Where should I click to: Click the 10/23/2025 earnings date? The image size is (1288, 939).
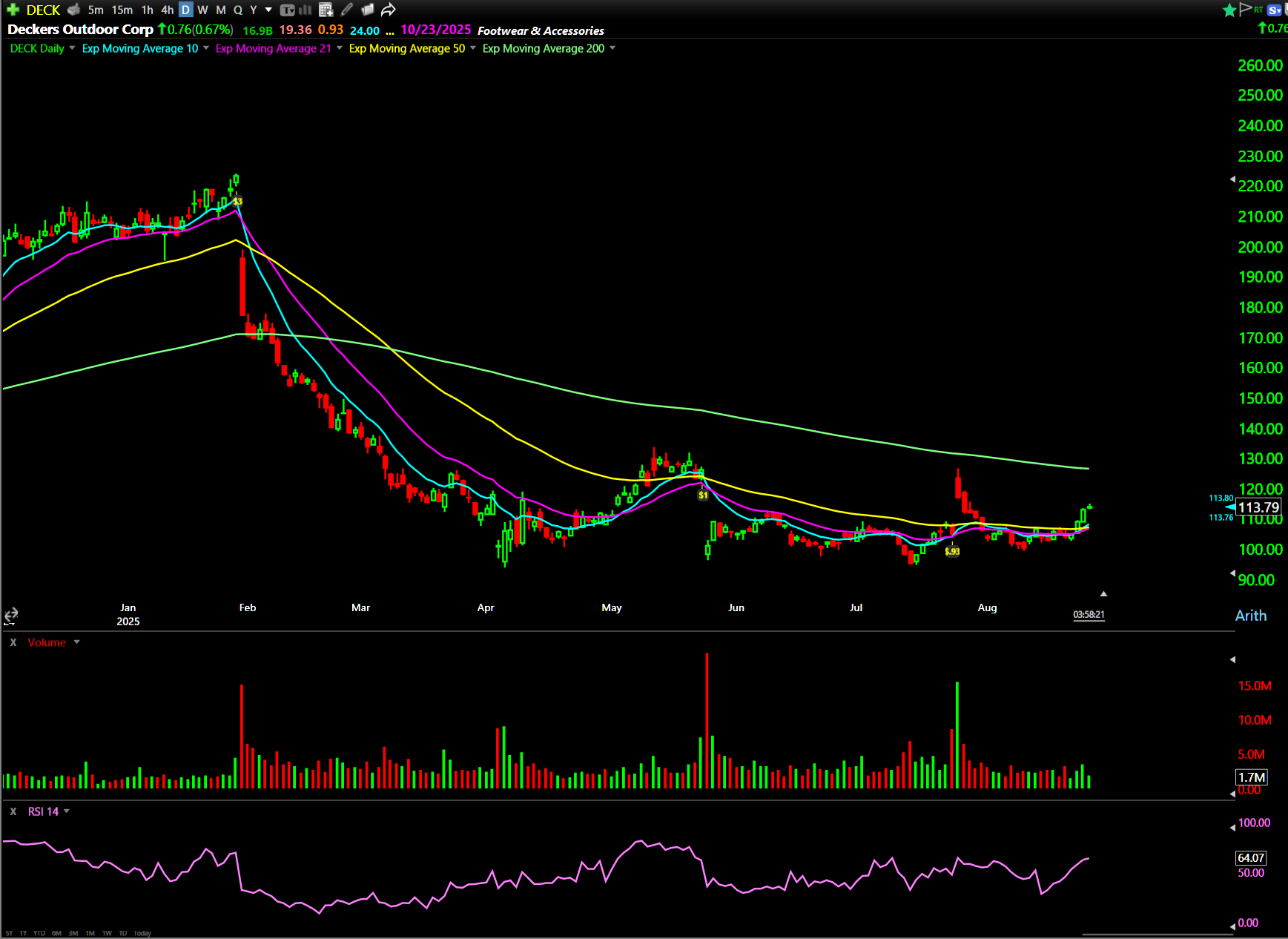(x=436, y=30)
